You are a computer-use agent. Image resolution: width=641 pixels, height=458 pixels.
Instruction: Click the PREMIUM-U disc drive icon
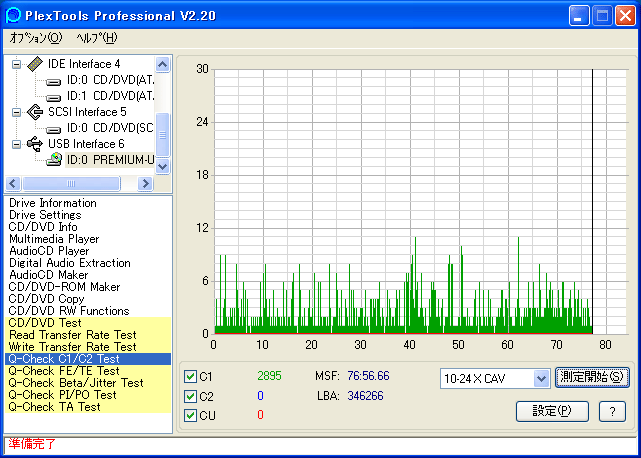click(54, 159)
